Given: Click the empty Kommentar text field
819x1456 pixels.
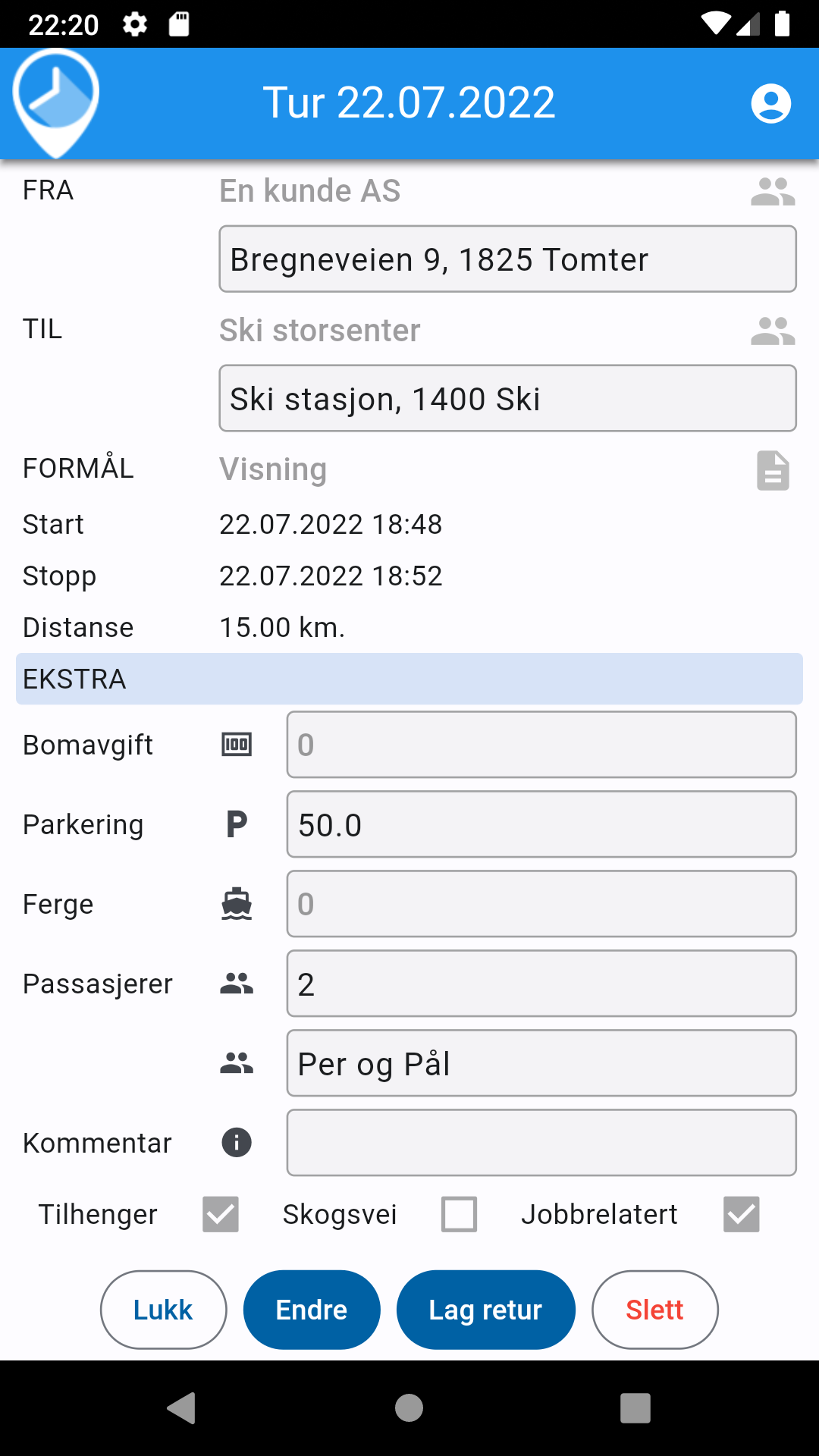Looking at the screenshot, I should pyautogui.click(x=541, y=1142).
